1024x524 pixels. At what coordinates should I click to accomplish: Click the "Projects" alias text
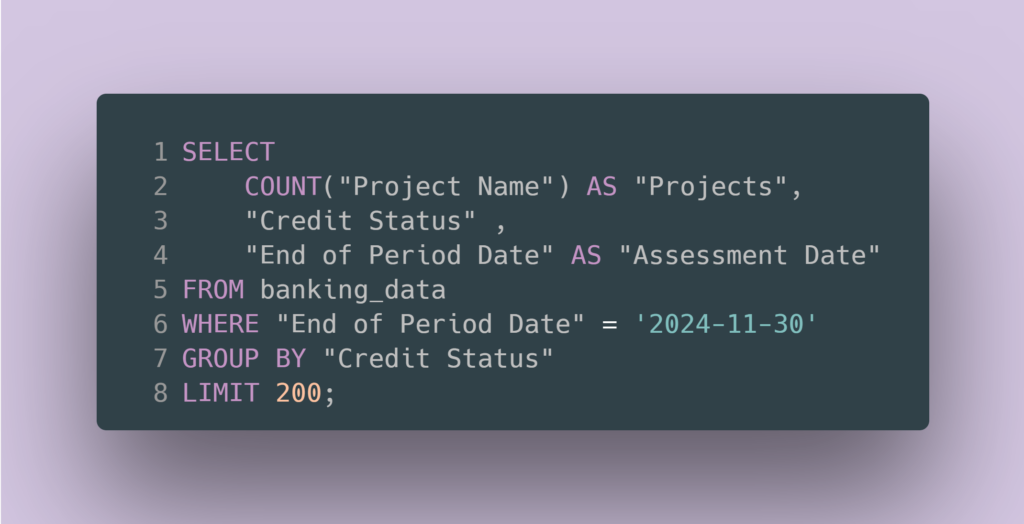coord(712,186)
